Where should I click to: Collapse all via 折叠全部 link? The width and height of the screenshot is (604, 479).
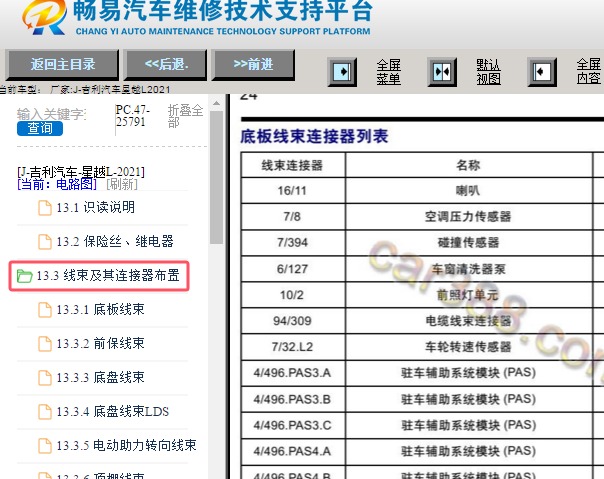click(x=185, y=116)
